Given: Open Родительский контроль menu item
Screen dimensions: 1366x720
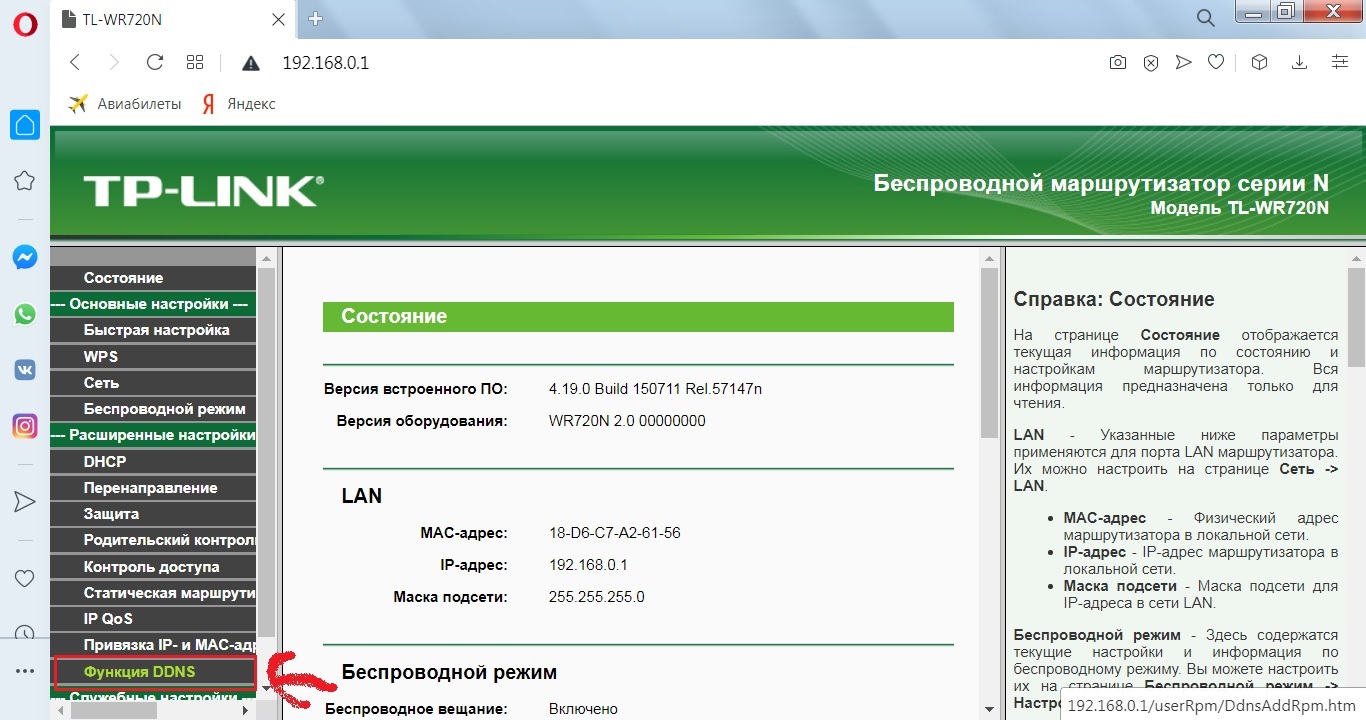Looking at the screenshot, I should pos(154,540).
